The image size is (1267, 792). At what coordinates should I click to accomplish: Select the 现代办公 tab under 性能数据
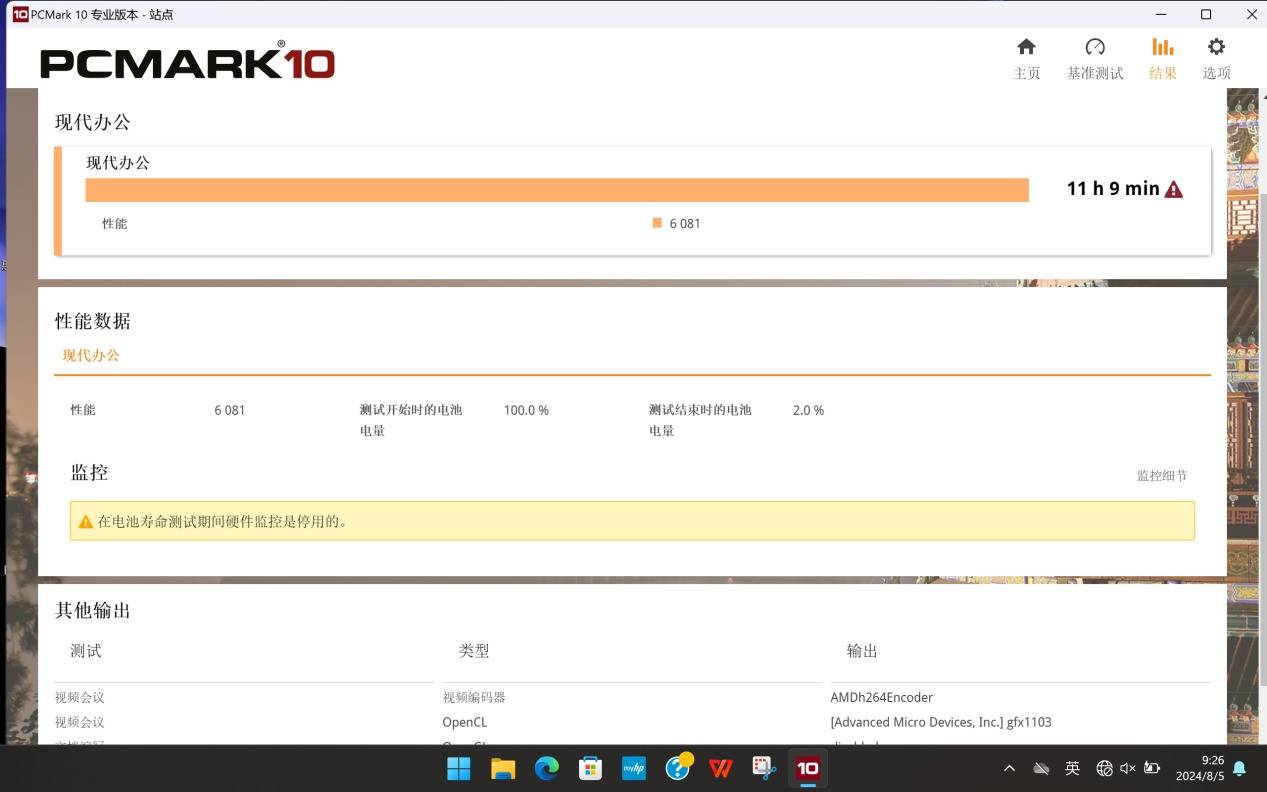tap(91, 355)
